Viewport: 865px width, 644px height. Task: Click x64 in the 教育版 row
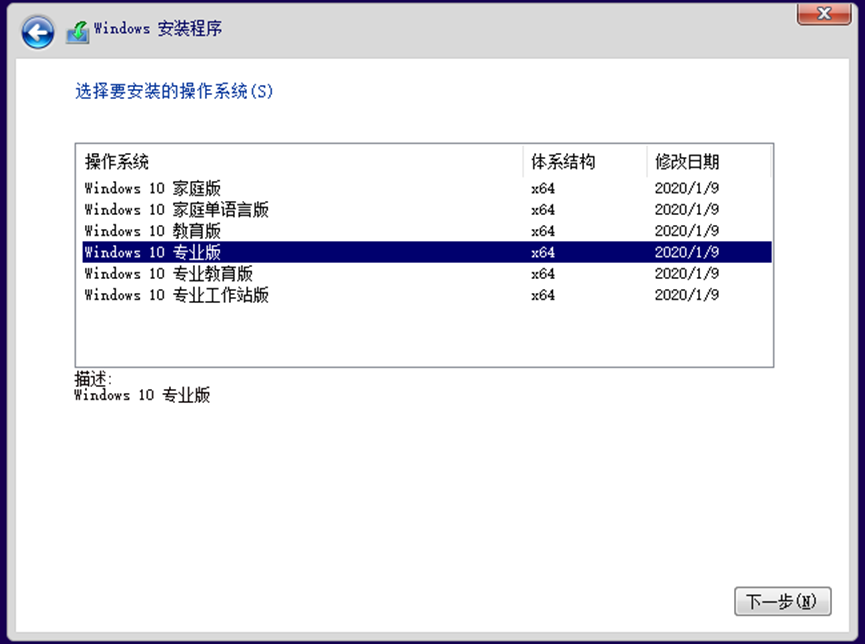(x=543, y=231)
